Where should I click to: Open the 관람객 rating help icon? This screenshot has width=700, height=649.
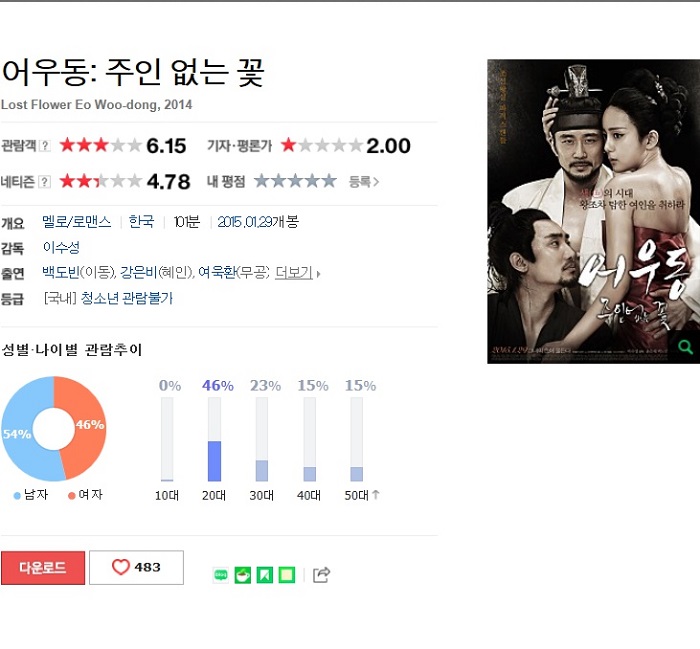point(44,146)
